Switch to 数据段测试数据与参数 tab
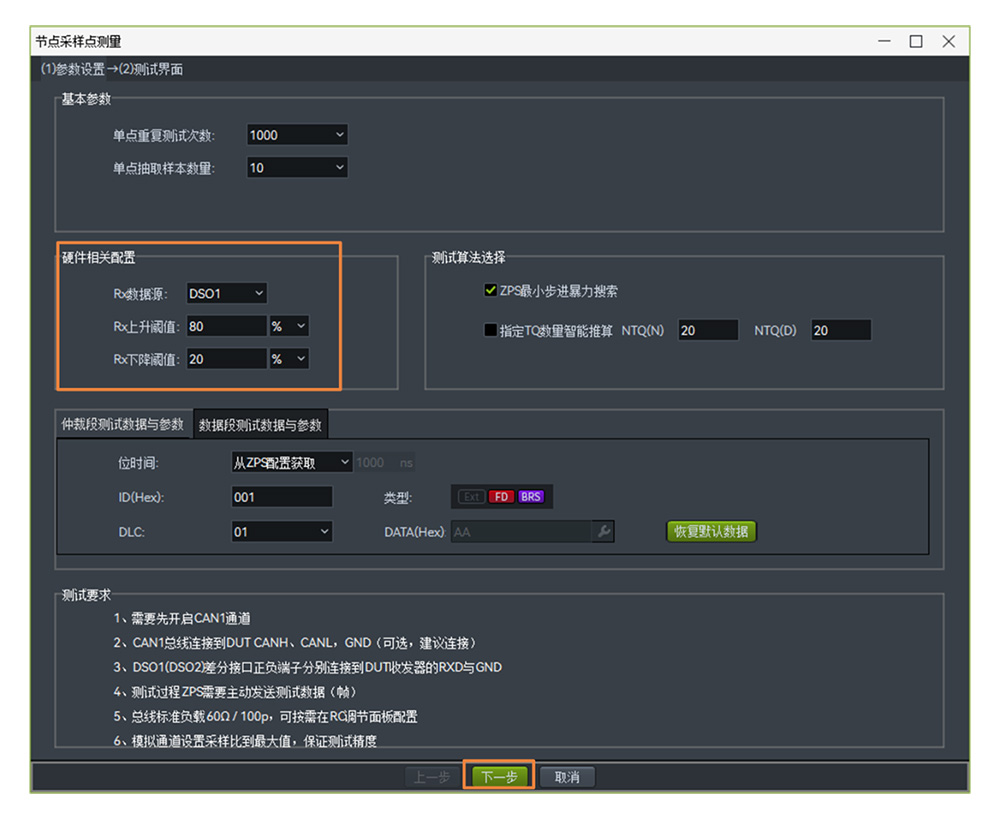 pos(260,425)
